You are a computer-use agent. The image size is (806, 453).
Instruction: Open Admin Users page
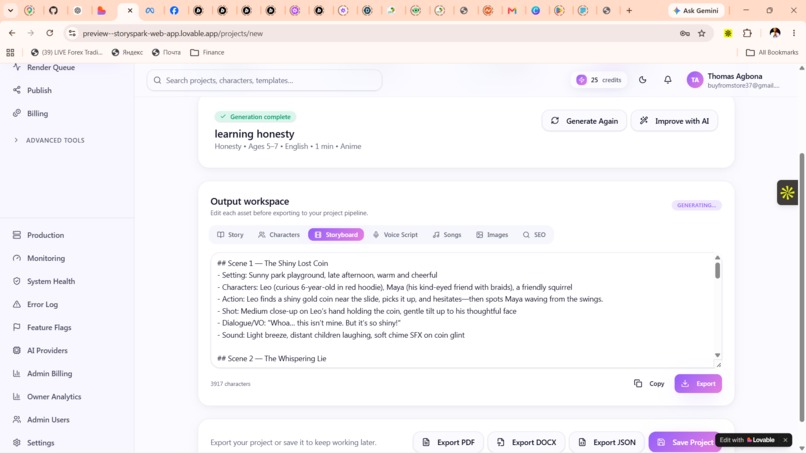tap(41, 420)
